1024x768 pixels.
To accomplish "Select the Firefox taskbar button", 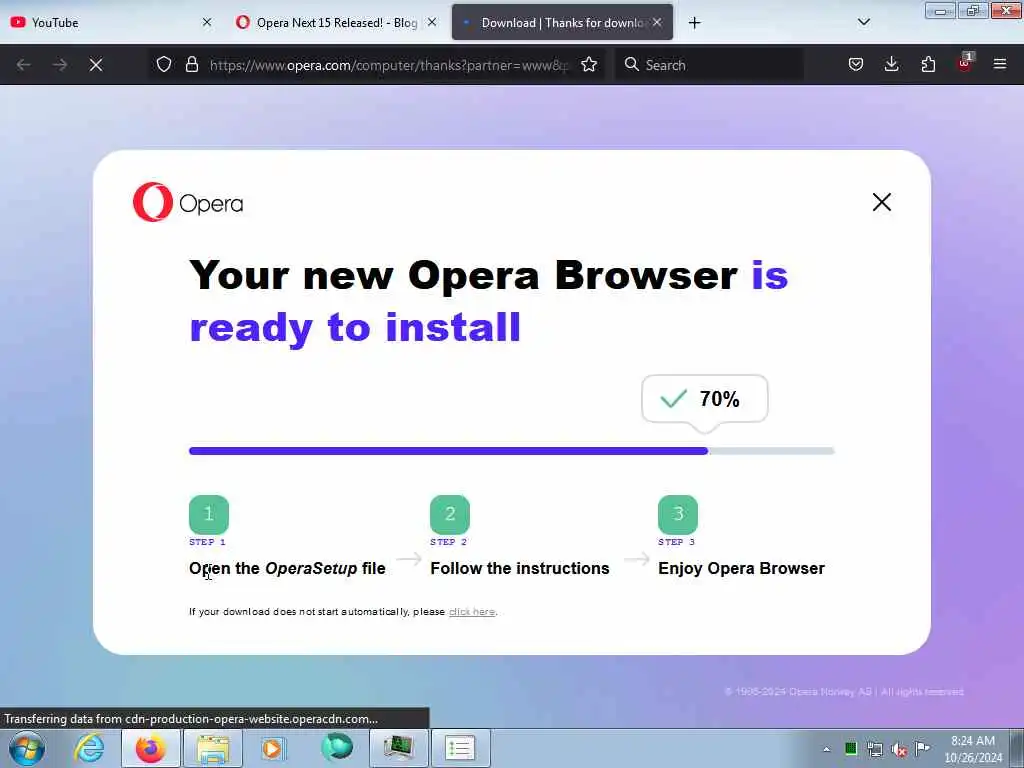I will 150,748.
